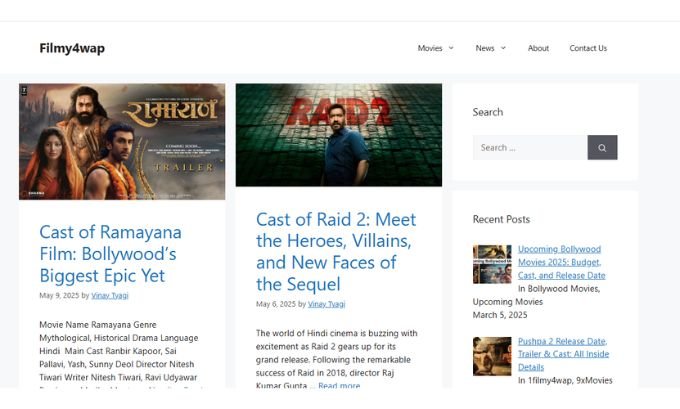Go to the About page
This screenshot has width=680, height=409.
[538, 48]
